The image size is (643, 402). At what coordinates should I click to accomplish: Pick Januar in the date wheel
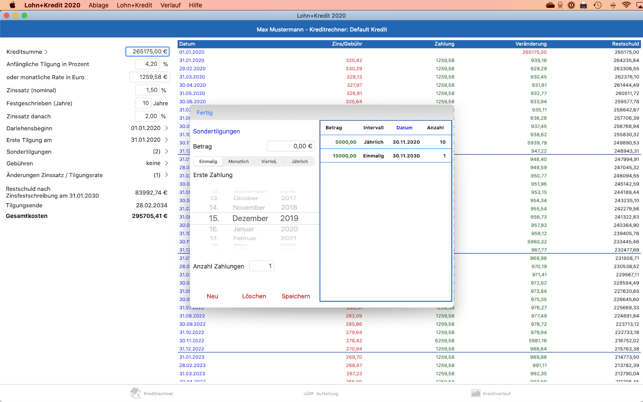tap(243, 229)
